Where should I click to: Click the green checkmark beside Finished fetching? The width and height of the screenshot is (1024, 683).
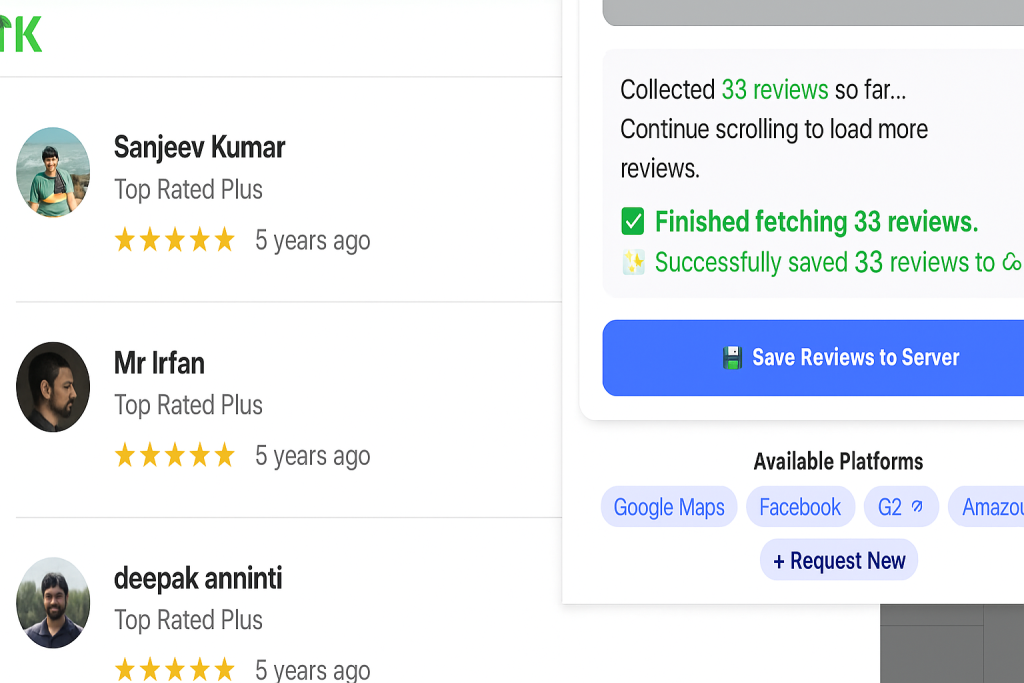[x=633, y=221]
